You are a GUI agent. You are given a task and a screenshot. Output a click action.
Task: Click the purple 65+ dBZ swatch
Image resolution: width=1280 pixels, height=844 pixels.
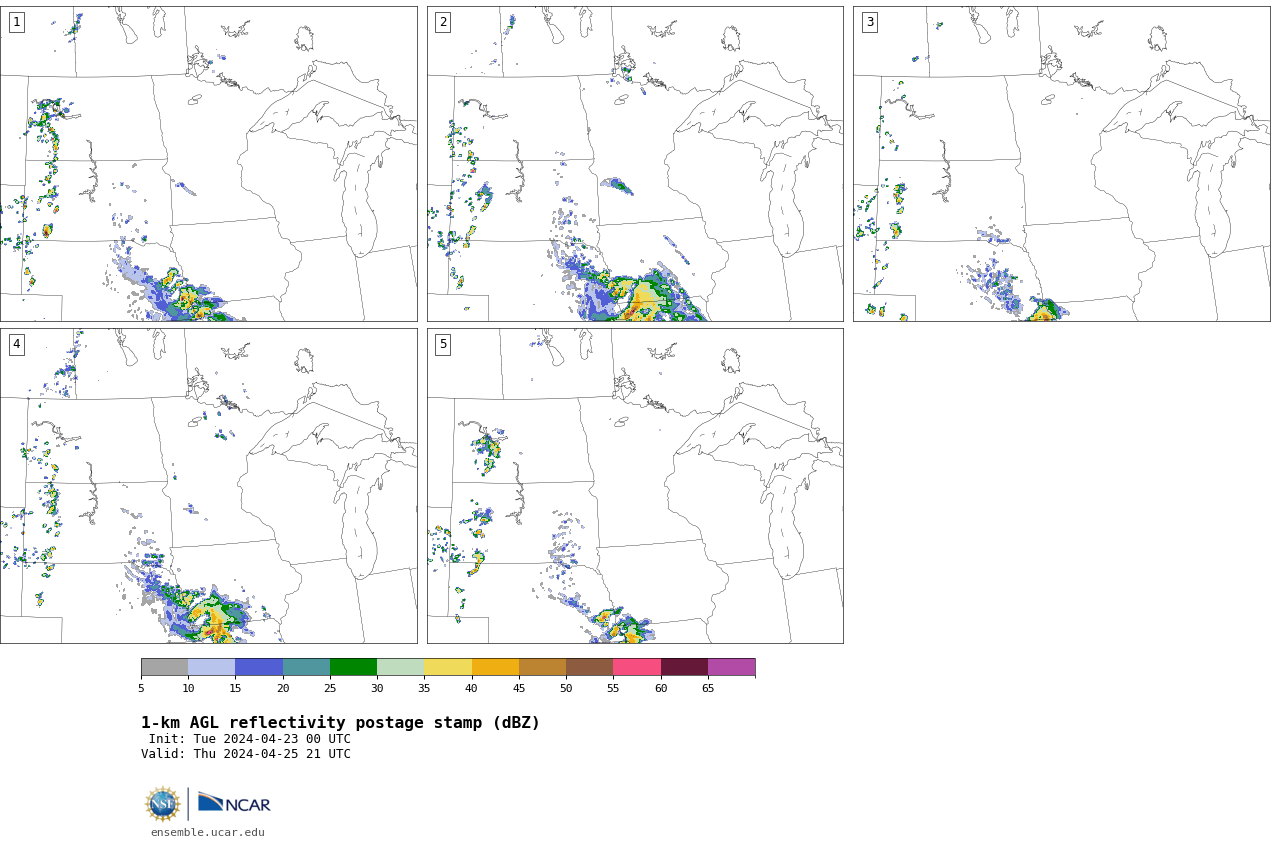pos(731,667)
